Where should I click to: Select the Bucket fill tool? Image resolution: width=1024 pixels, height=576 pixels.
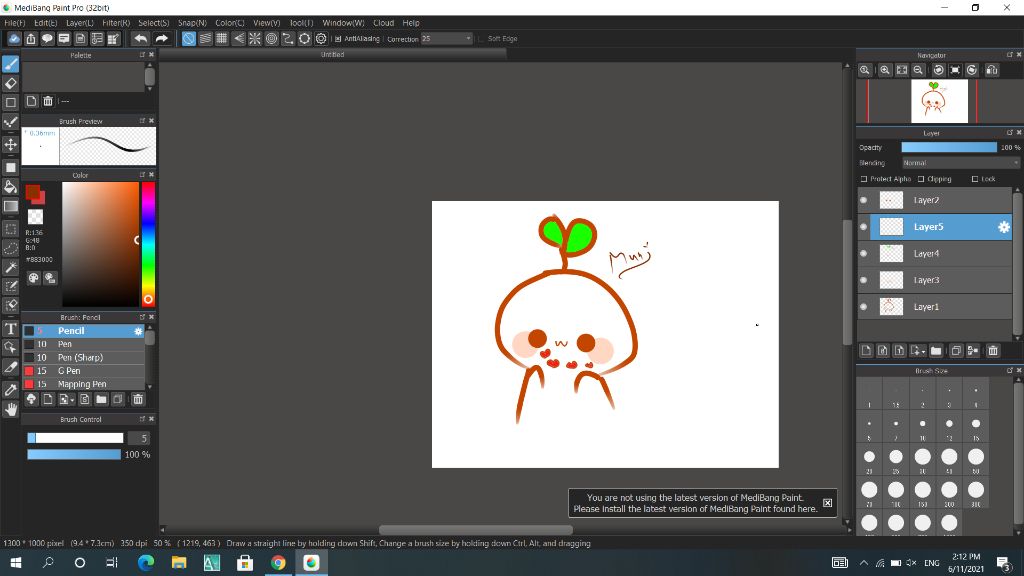[10, 187]
